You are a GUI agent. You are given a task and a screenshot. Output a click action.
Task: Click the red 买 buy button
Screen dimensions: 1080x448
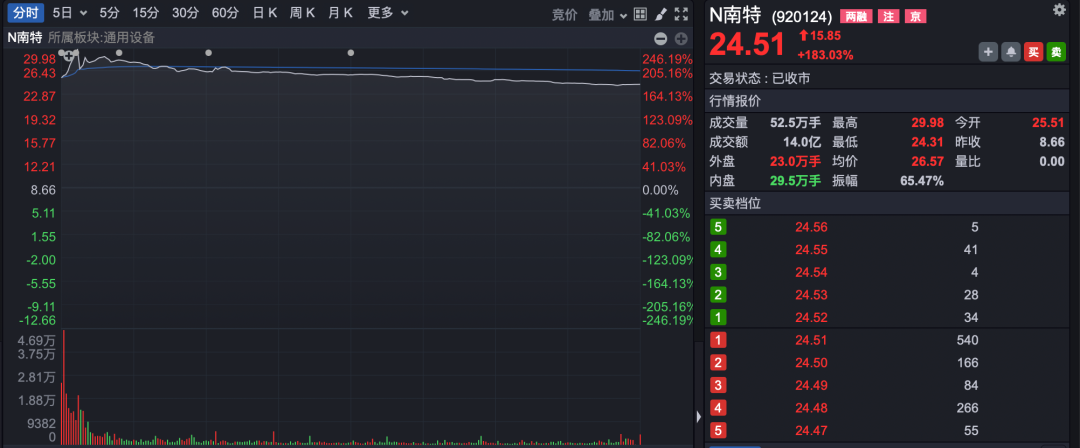1033,51
